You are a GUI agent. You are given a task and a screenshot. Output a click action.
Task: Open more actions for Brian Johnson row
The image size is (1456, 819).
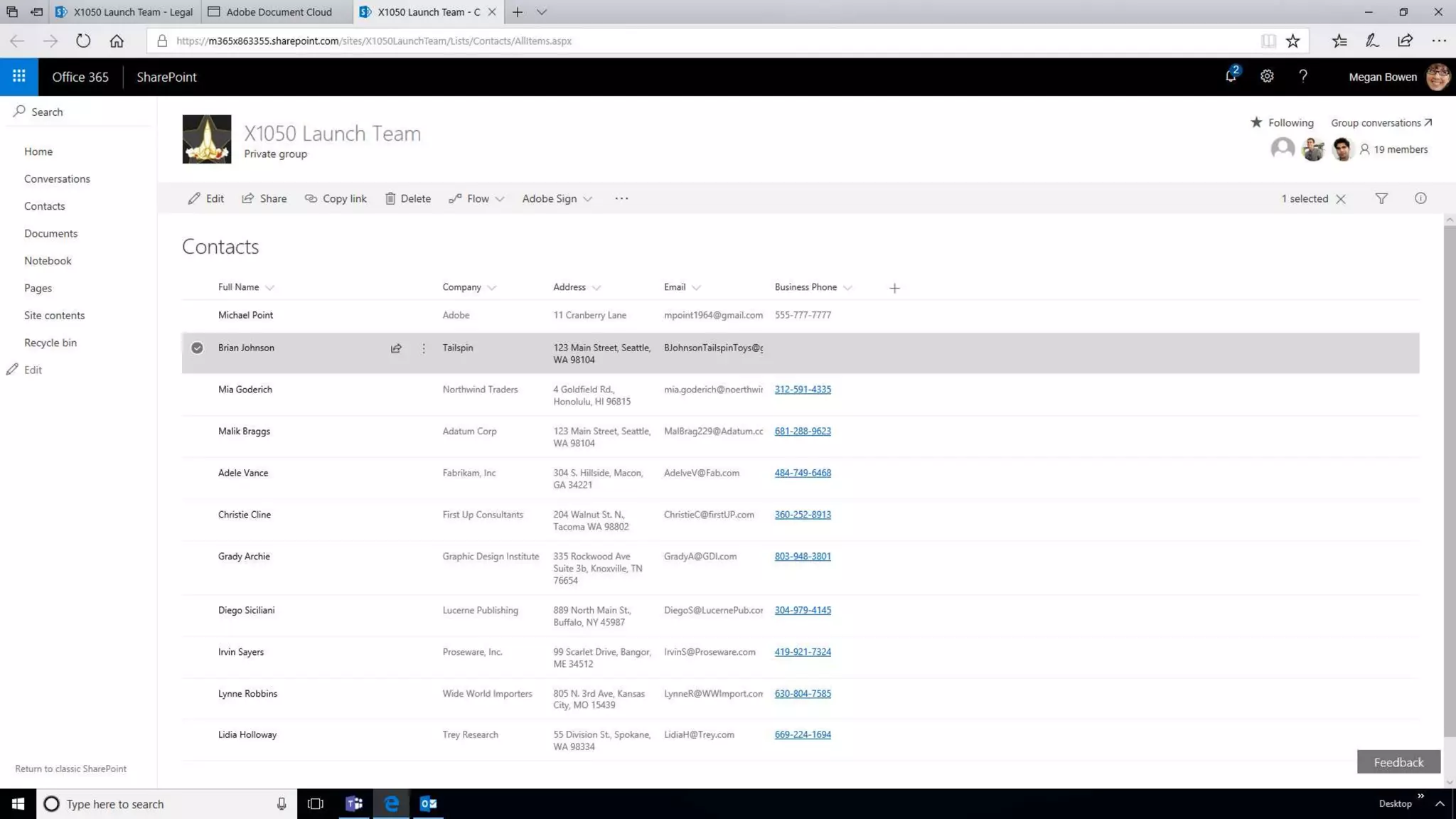pos(424,348)
